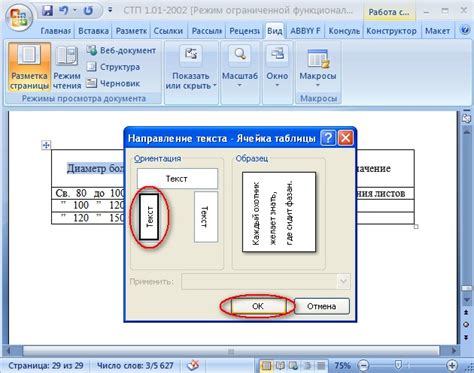The image size is (474, 373).
Task: Click the proofing errors status bar icon
Action: click(x=193, y=366)
